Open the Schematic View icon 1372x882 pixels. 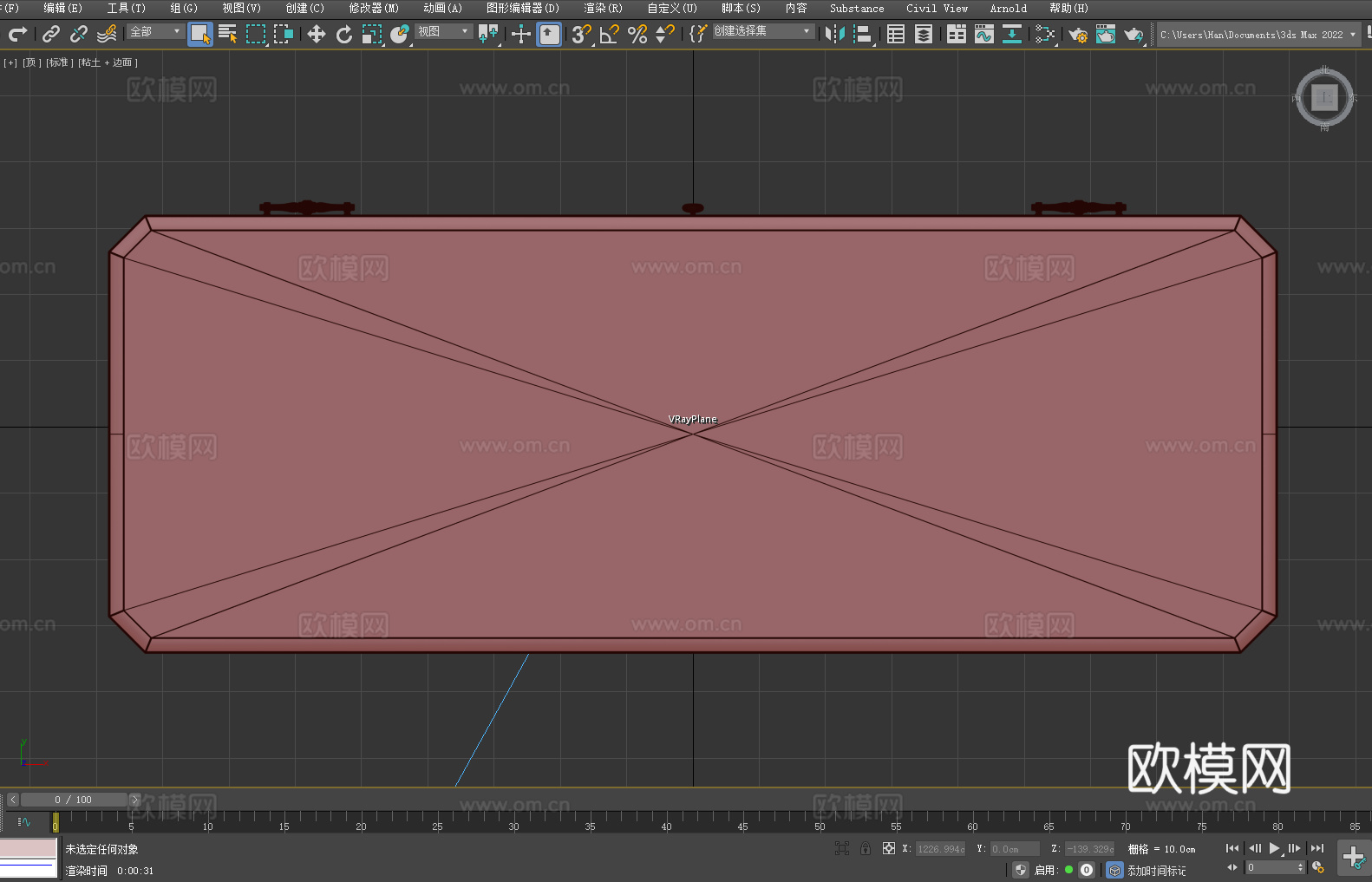click(x=1012, y=34)
